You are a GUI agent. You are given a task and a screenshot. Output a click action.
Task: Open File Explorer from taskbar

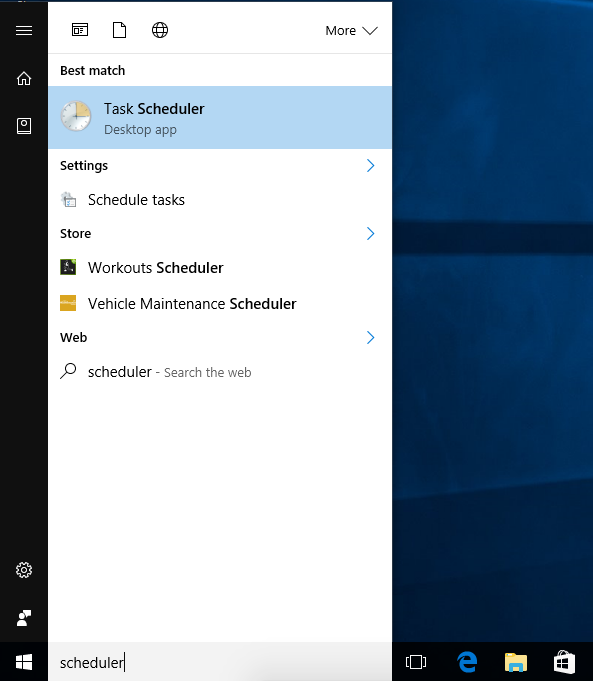[516, 662]
